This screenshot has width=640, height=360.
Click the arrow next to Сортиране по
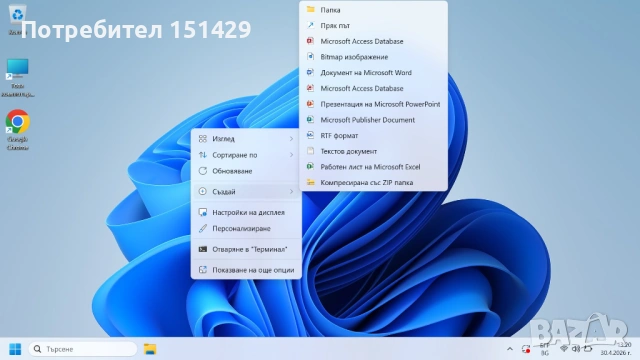[291, 155]
